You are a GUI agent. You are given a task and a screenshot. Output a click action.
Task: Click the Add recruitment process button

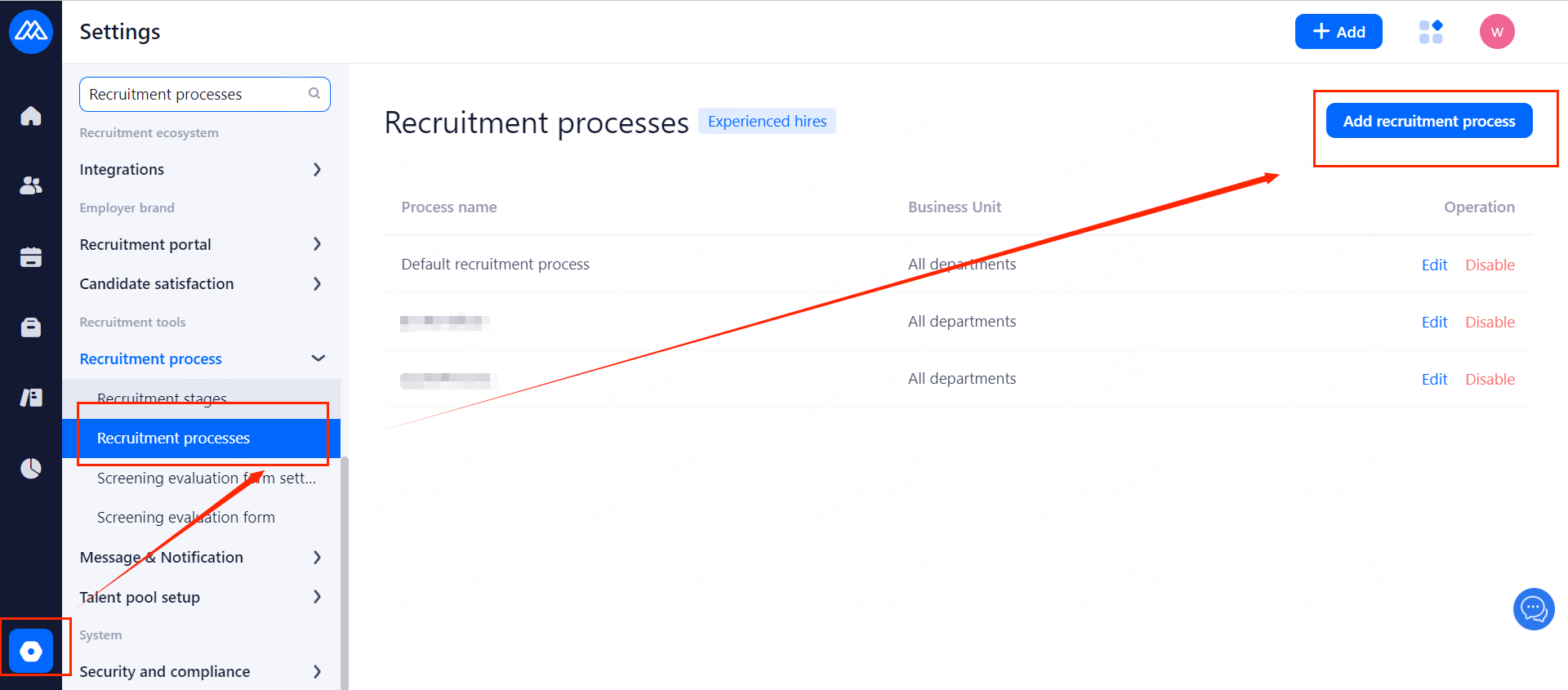(1428, 121)
